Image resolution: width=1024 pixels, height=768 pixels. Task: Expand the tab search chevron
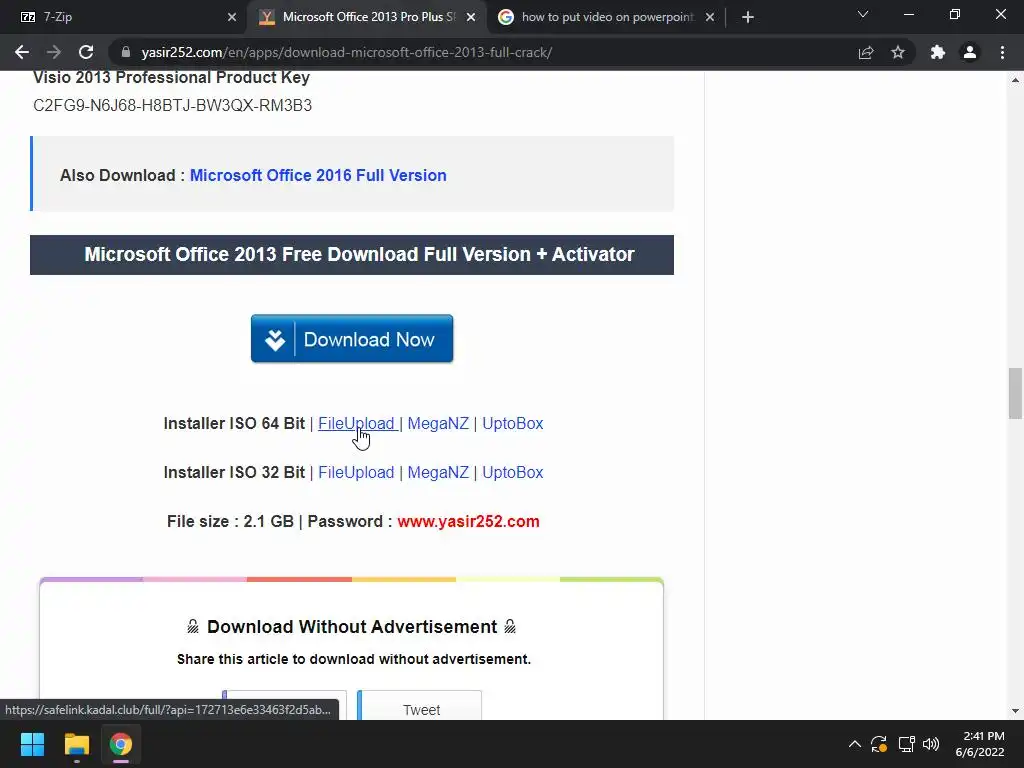863,14
